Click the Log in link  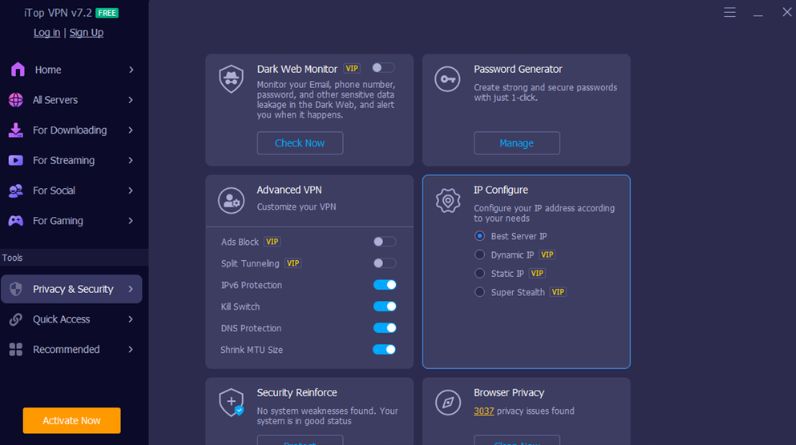(x=47, y=32)
